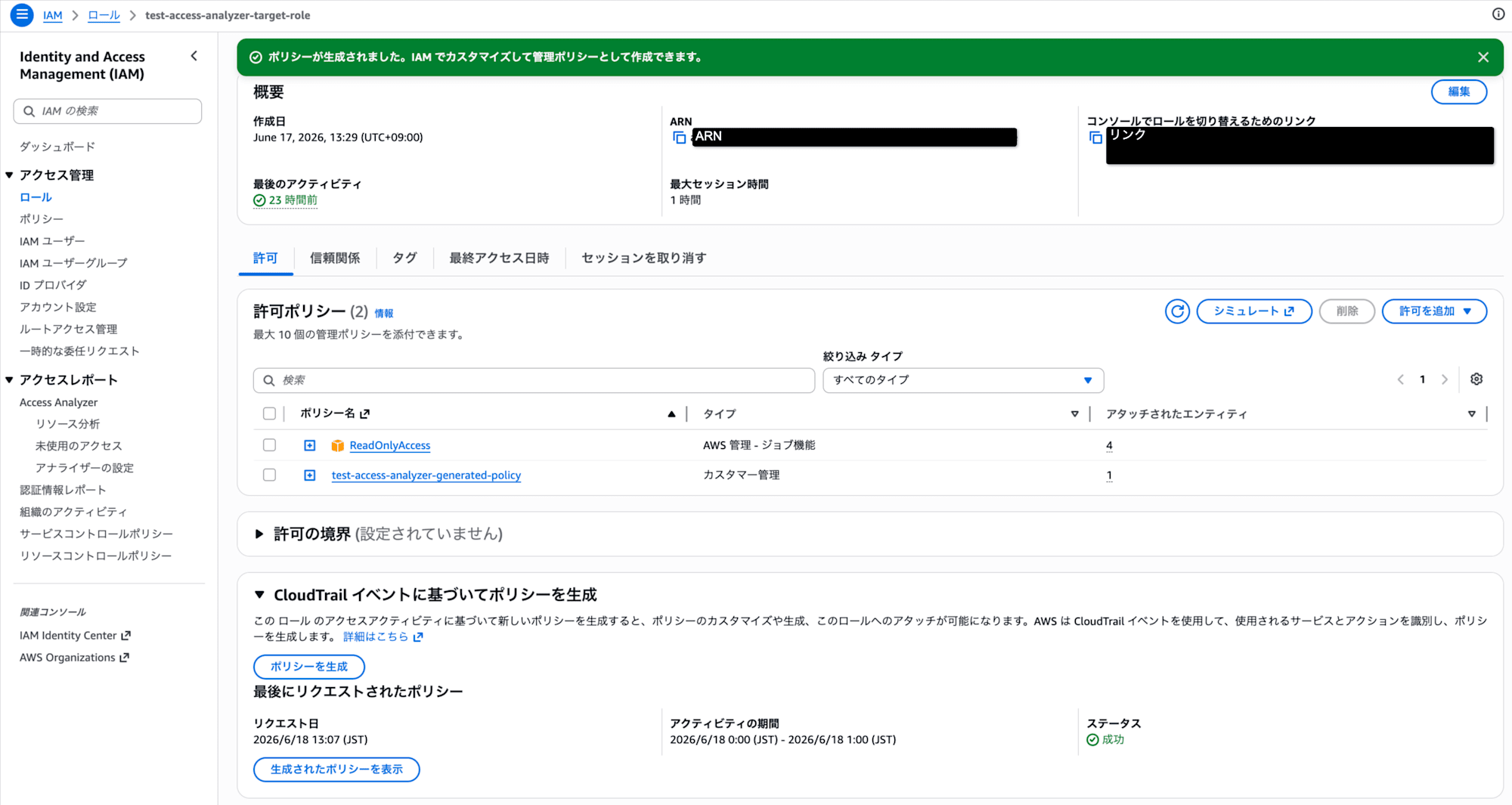
Task: Open the Add permissions dropdown button
Action: 1434,311
